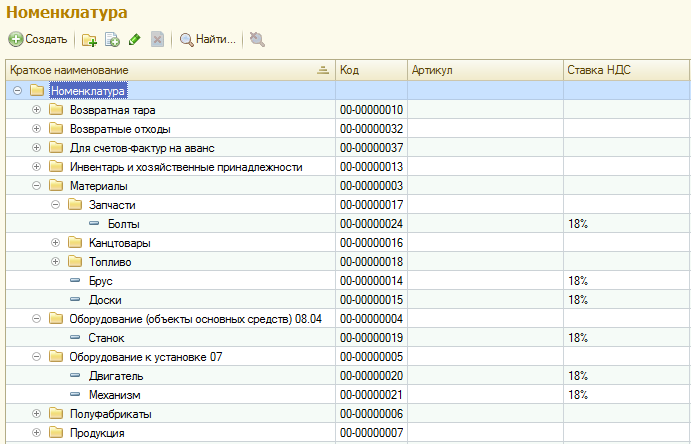Viewport: 691px width, 444px height.
Task: Select the Доски item
Action: click(x=106, y=300)
